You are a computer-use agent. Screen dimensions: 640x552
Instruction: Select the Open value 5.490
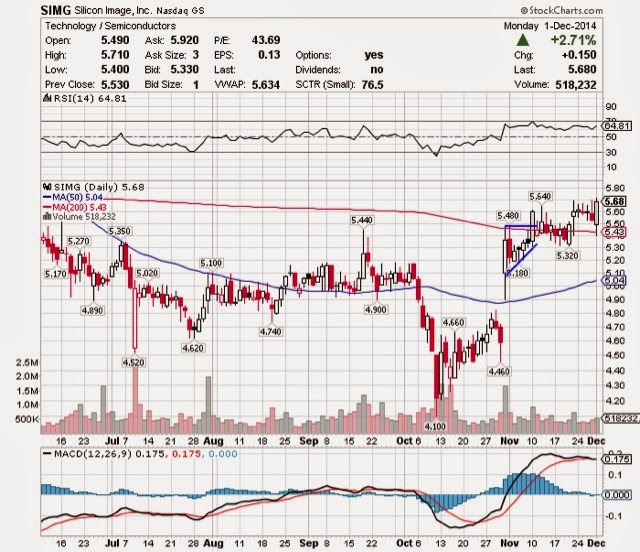115,40
